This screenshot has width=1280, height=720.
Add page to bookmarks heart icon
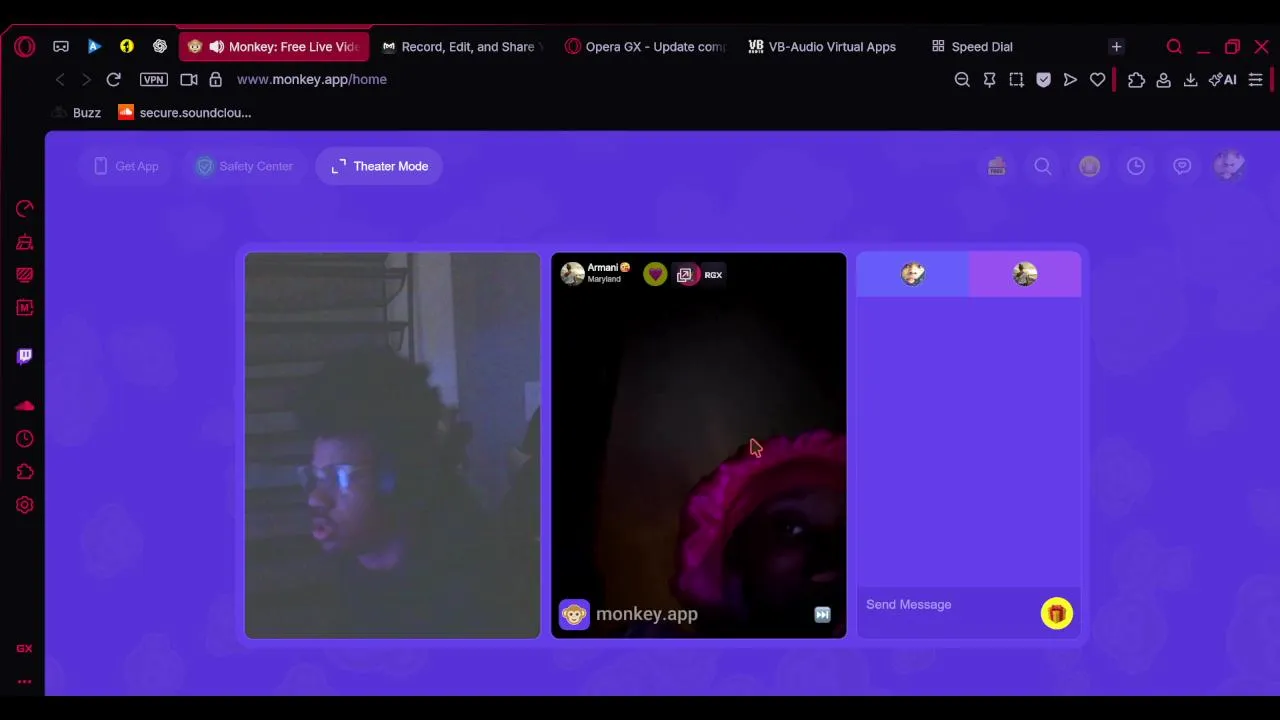tap(1097, 79)
